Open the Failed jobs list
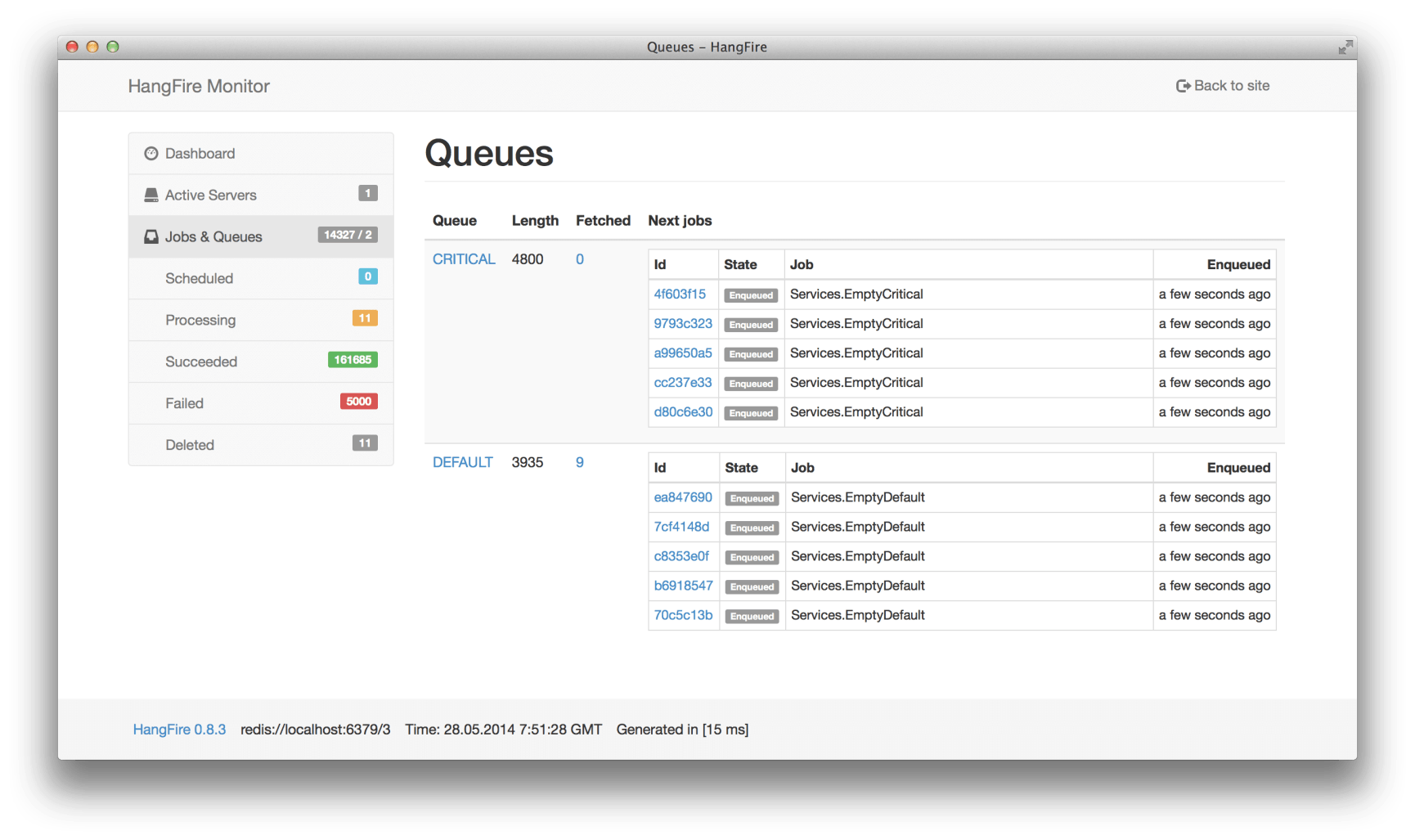This screenshot has width=1415, height=840. tap(261, 404)
